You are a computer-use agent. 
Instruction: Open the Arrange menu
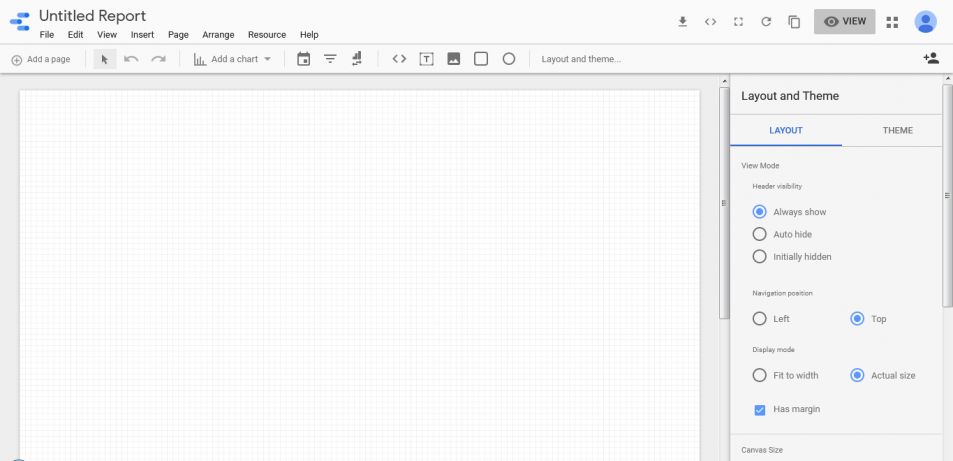click(218, 35)
